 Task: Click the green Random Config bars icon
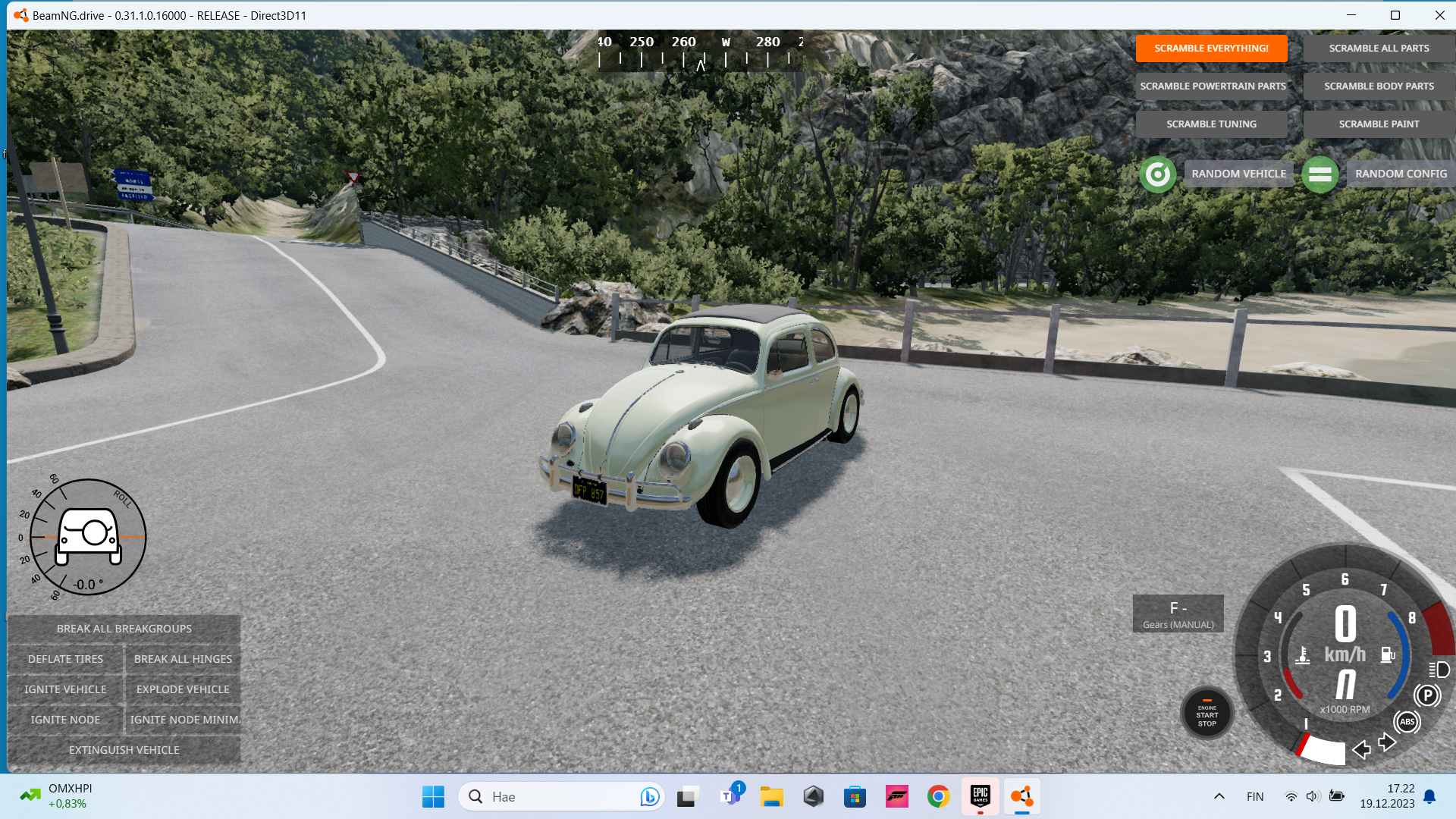click(x=1319, y=174)
